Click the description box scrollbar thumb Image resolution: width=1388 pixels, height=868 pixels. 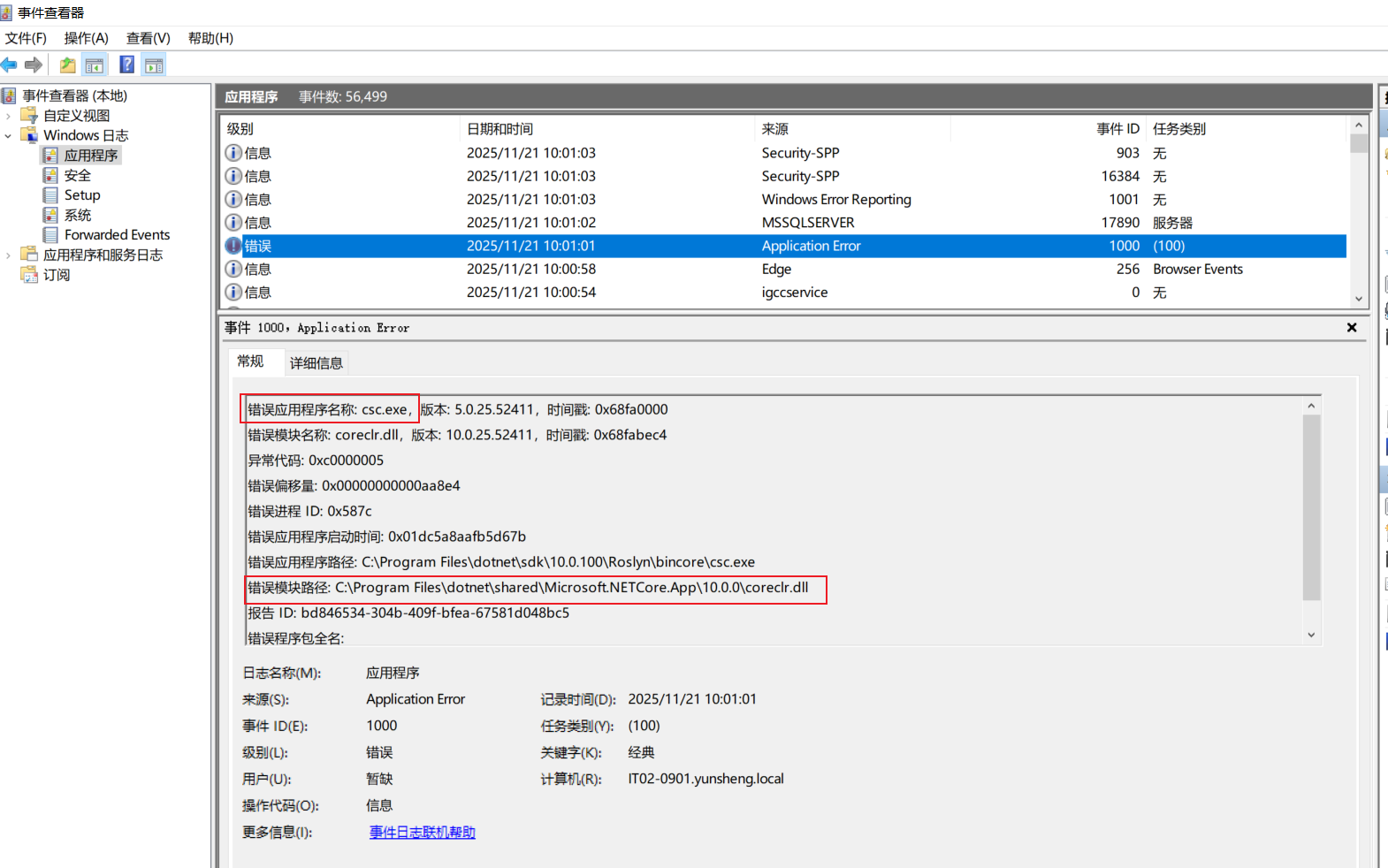(x=1311, y=507)
